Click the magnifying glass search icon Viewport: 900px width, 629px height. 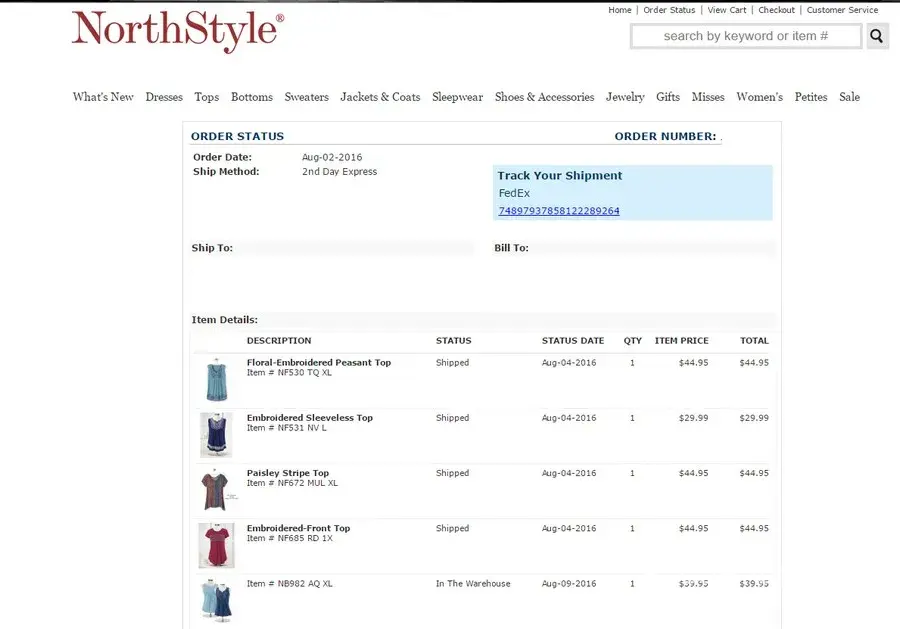(877, 36)
